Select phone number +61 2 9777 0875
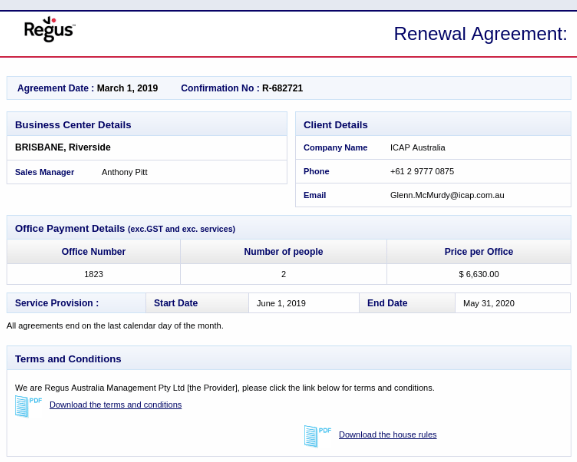This screenshot has width=577, height=462. click(x=422, y=171)
